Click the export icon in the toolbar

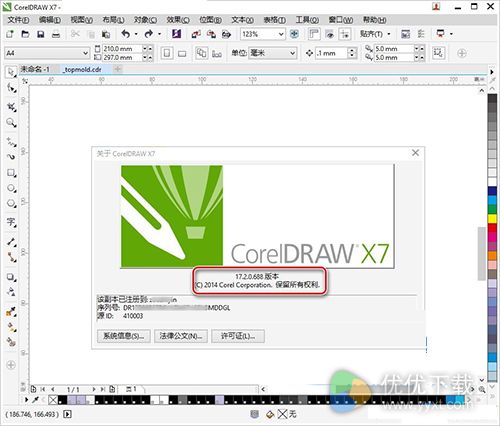(211, 34)
